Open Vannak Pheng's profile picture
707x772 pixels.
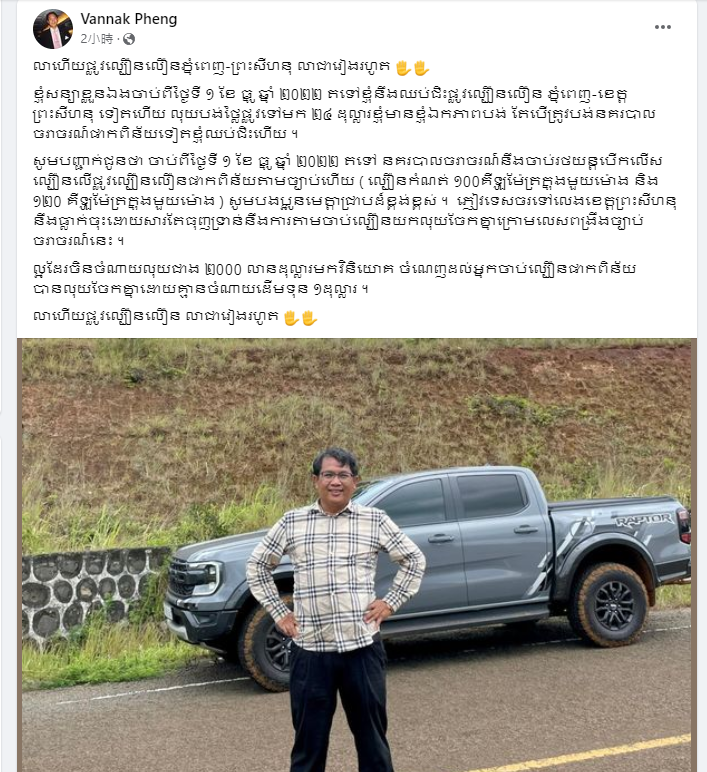coord(53,29)
